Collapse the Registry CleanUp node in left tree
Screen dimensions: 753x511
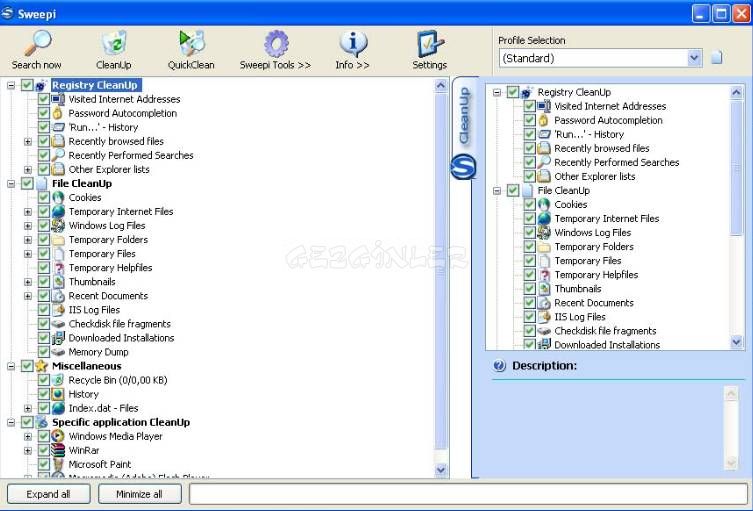click(11, 85)
